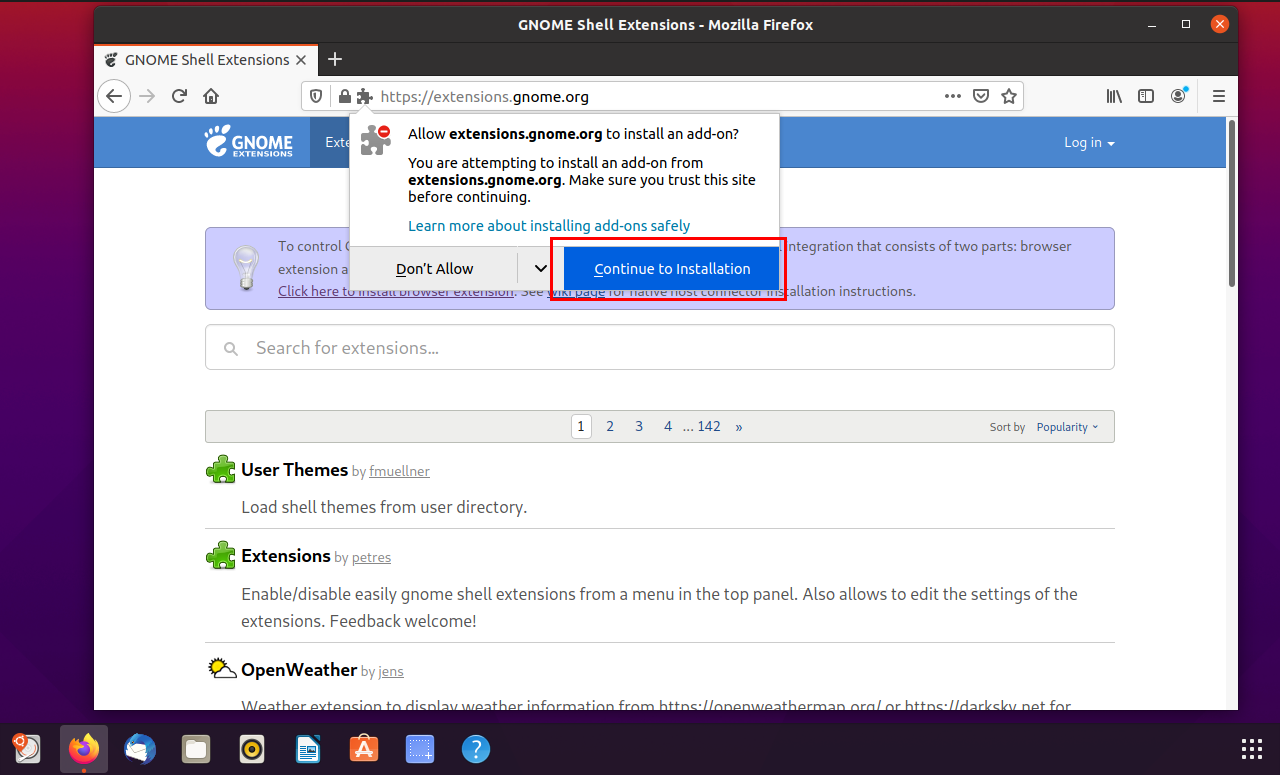The height and width of the screenshot is (775, 1280).
Task: Open Rhythmbox from the dock
Action: (252, 748)
